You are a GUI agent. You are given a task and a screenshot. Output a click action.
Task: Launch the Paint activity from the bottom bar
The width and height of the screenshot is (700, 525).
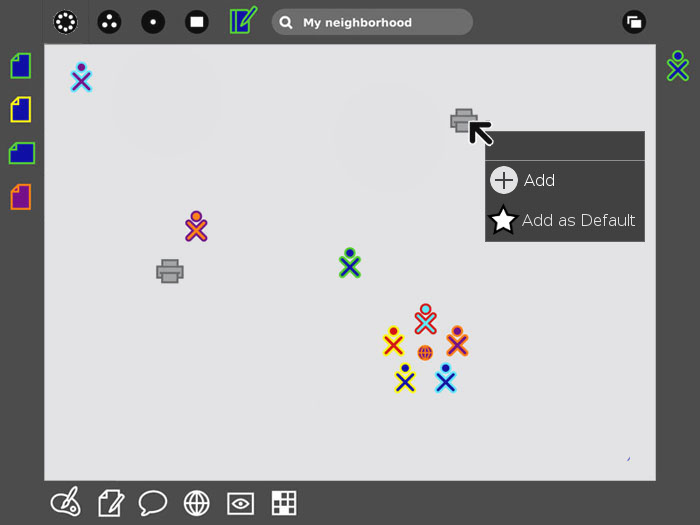pos(65,502)
